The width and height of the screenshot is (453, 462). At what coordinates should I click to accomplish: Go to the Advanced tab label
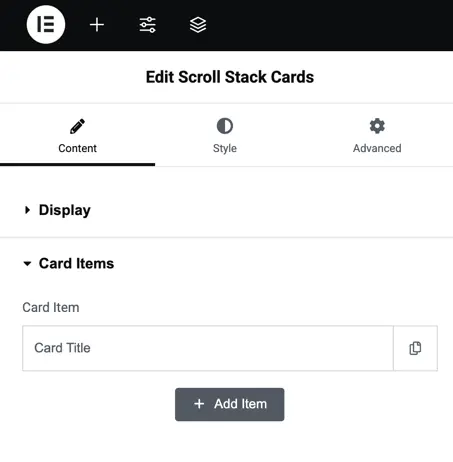coord(377,148)
